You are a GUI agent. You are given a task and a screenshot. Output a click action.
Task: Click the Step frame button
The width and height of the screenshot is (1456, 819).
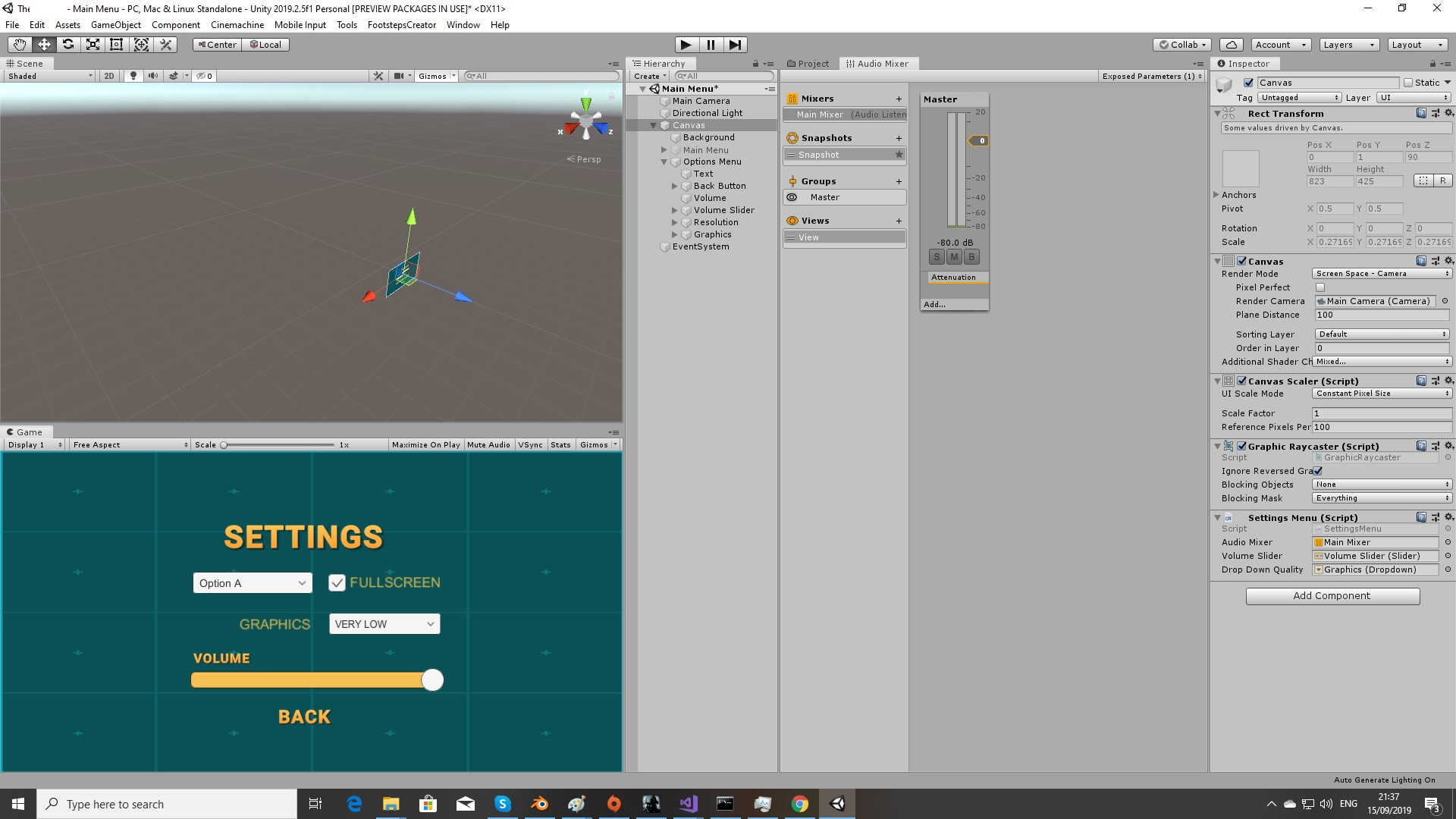[x=735, y=45]
